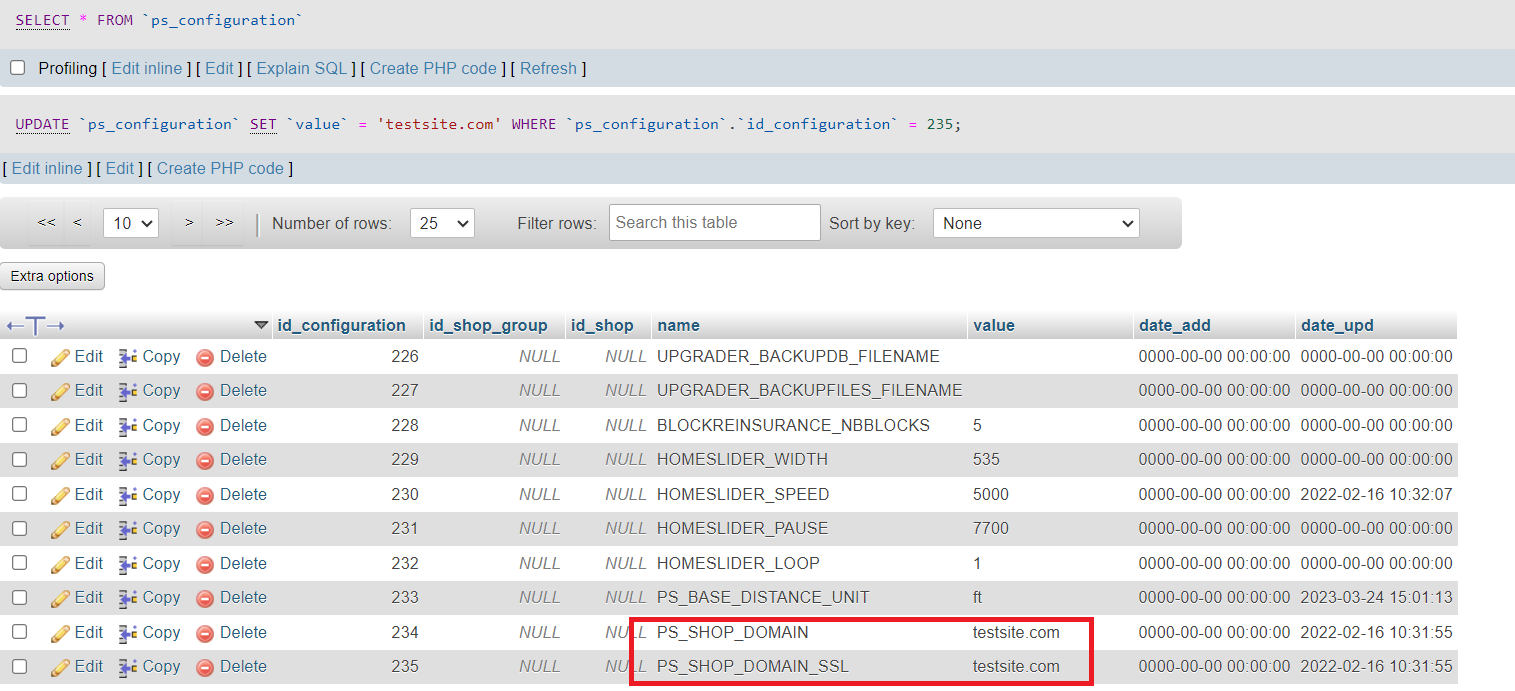Click the date_upd 2023-03-24 15:01:13 cell
This screenshot has height=691, width=1515.
click(1376, 598)
